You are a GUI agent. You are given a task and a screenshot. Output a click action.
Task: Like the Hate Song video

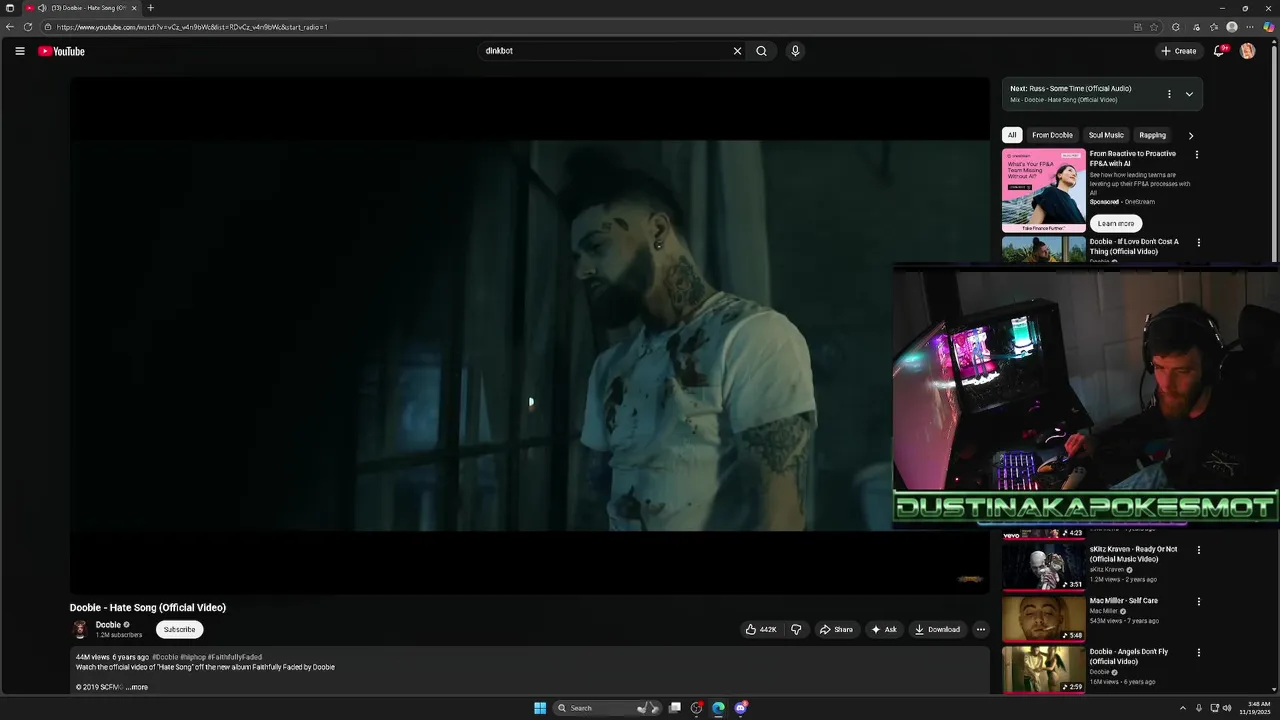(761, 629)
